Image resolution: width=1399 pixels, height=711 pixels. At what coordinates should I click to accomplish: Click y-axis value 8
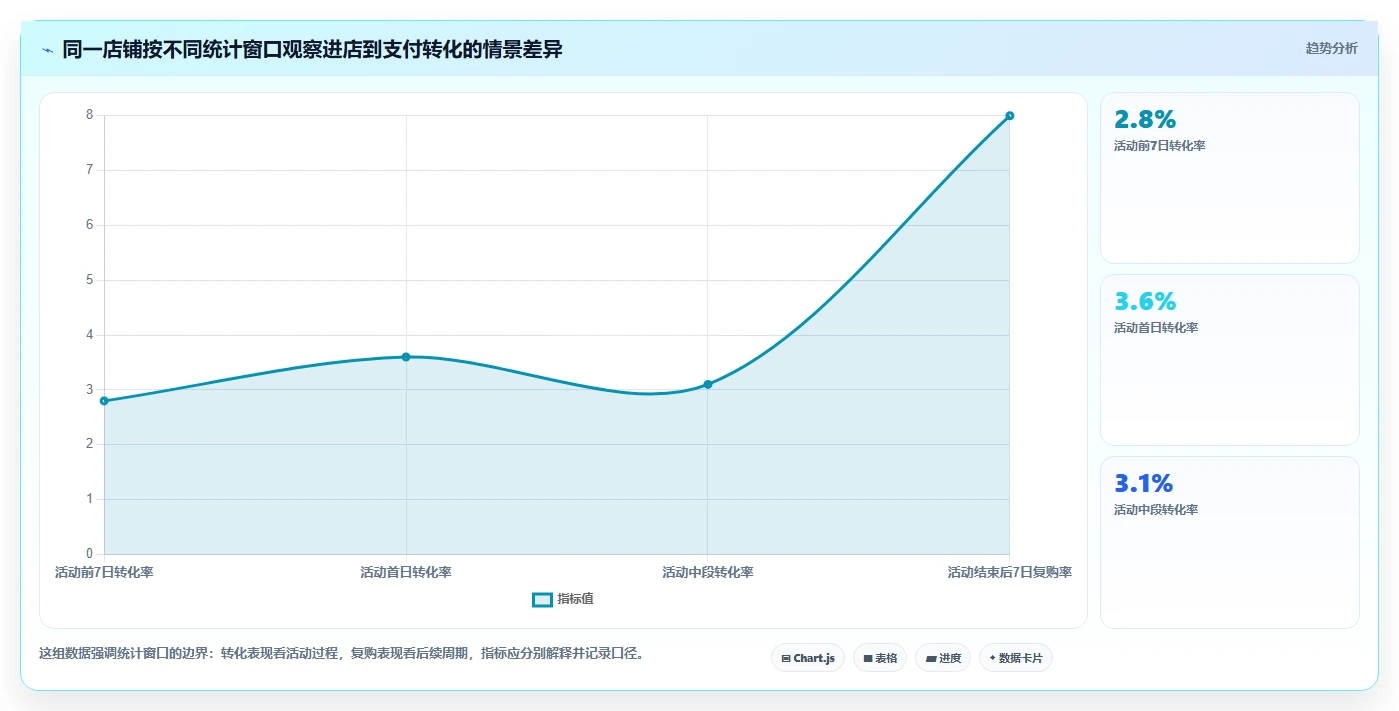click(x=89, y=115)
